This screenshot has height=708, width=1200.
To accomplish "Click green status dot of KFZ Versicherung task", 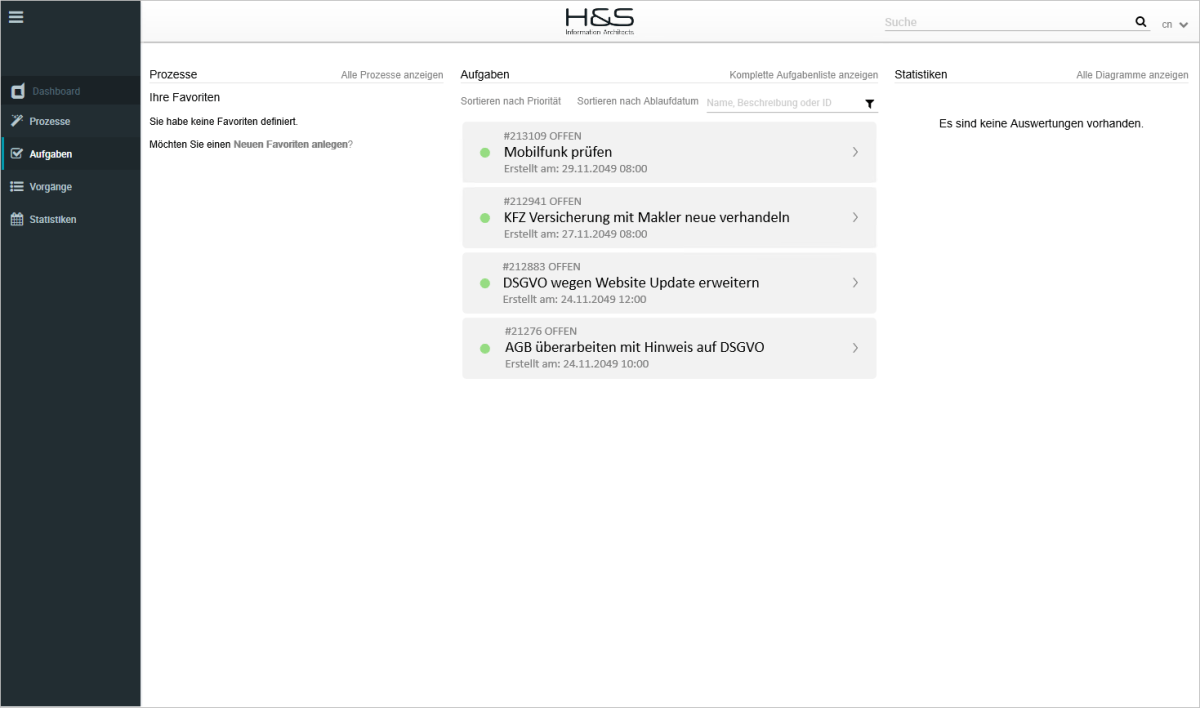I will [485, 217].
